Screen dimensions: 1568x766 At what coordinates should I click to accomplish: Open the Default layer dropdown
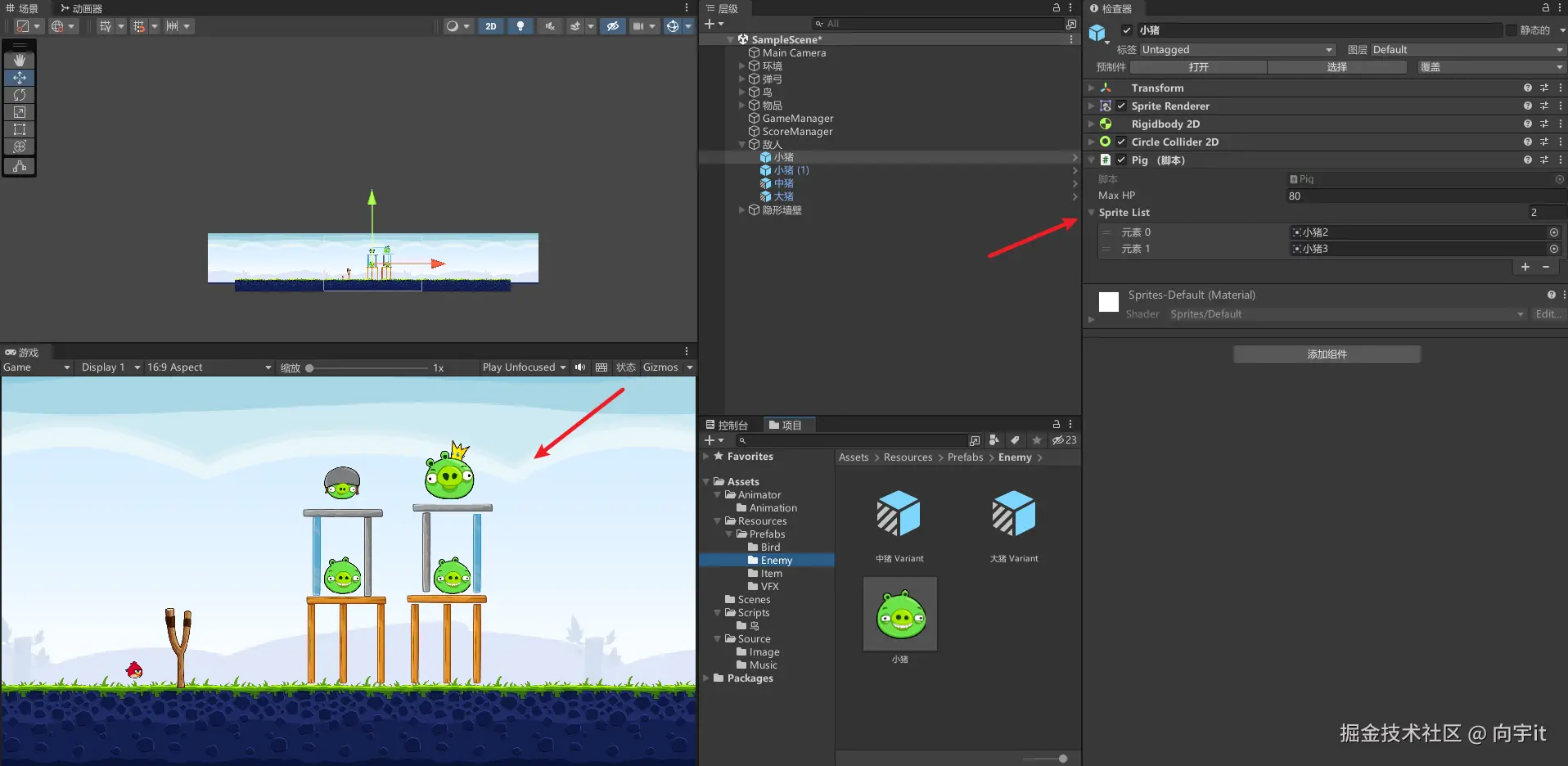(x=1467, y=50)
